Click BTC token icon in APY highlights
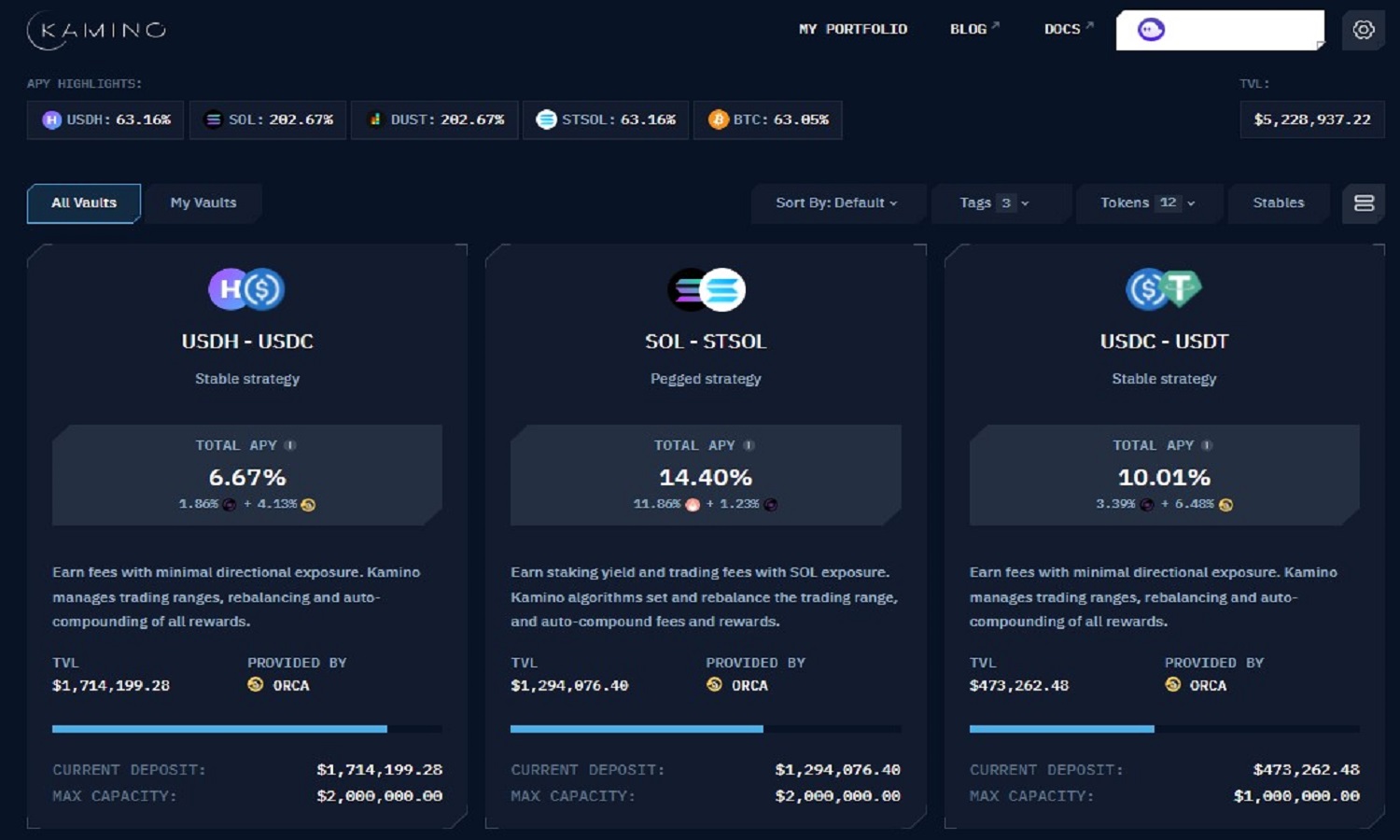 (718, 119)
